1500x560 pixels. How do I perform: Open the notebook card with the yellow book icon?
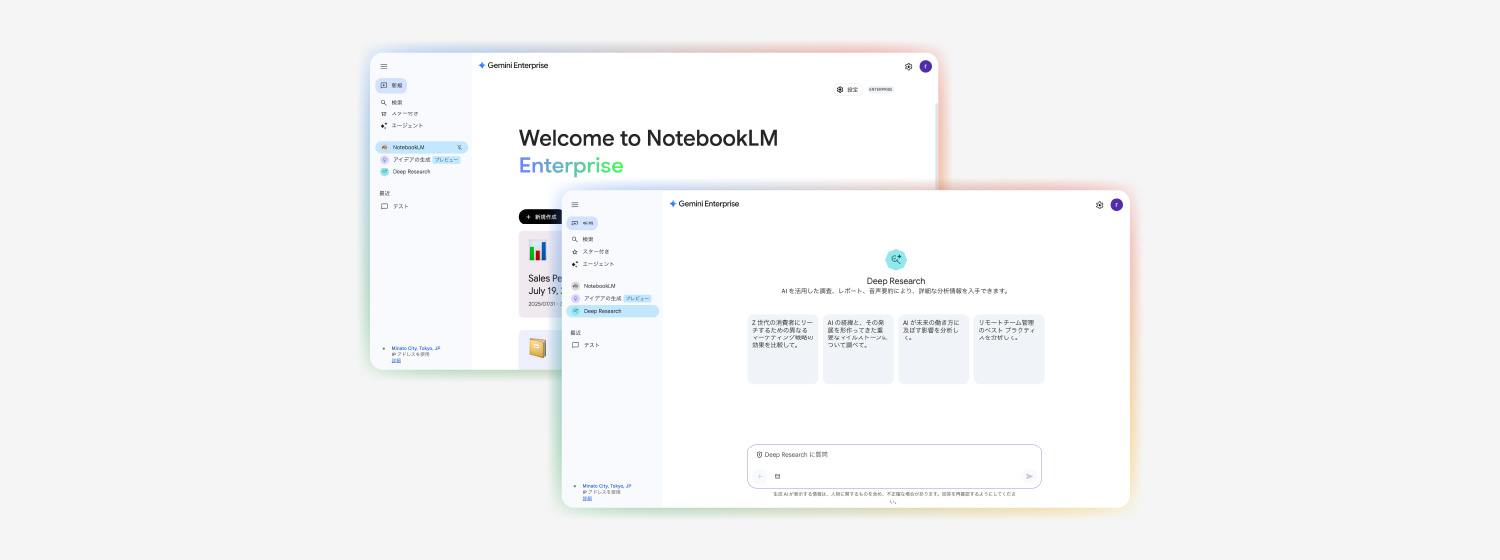click(x=541, y=350)
